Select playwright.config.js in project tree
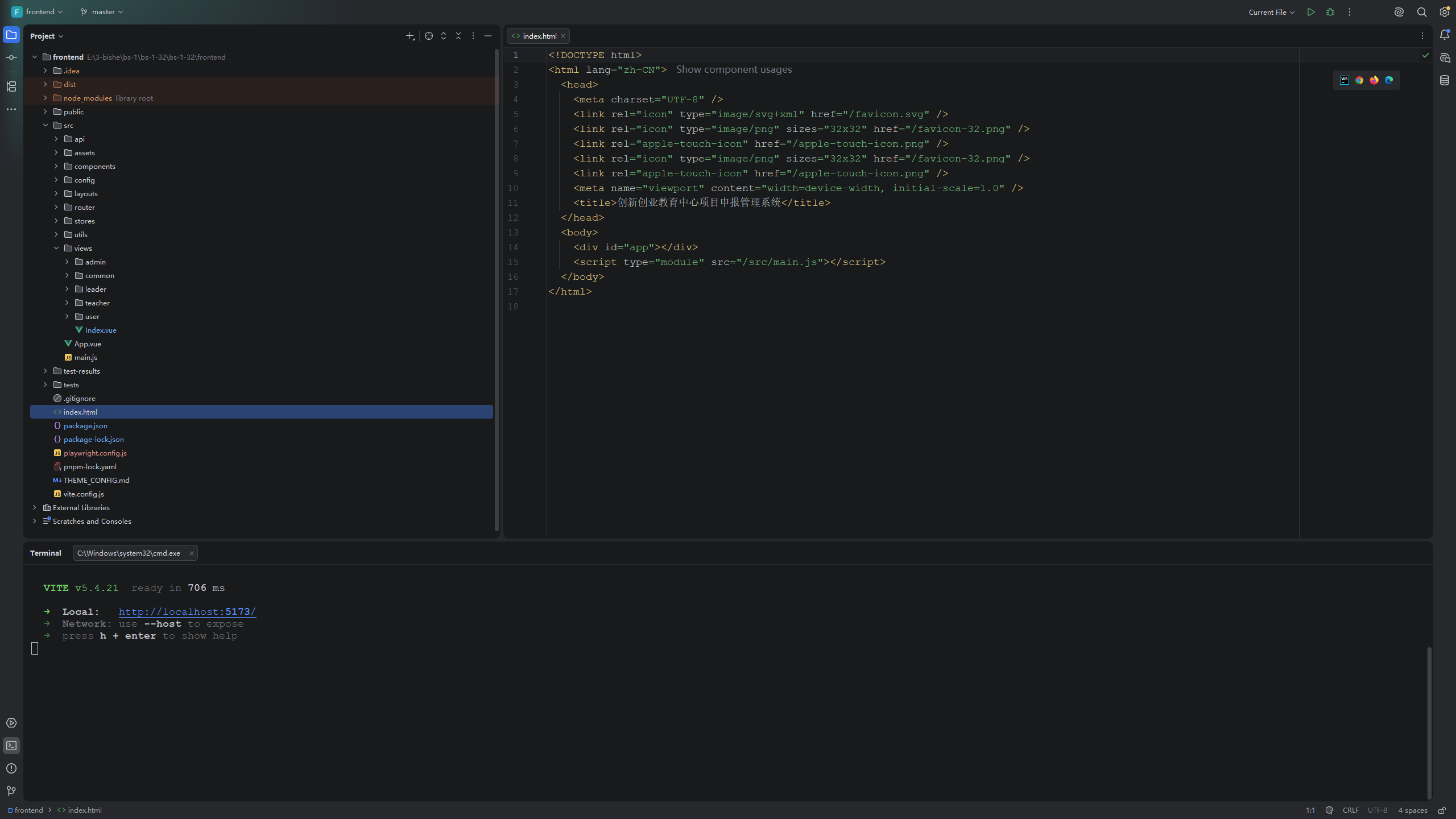 [95, 453]
